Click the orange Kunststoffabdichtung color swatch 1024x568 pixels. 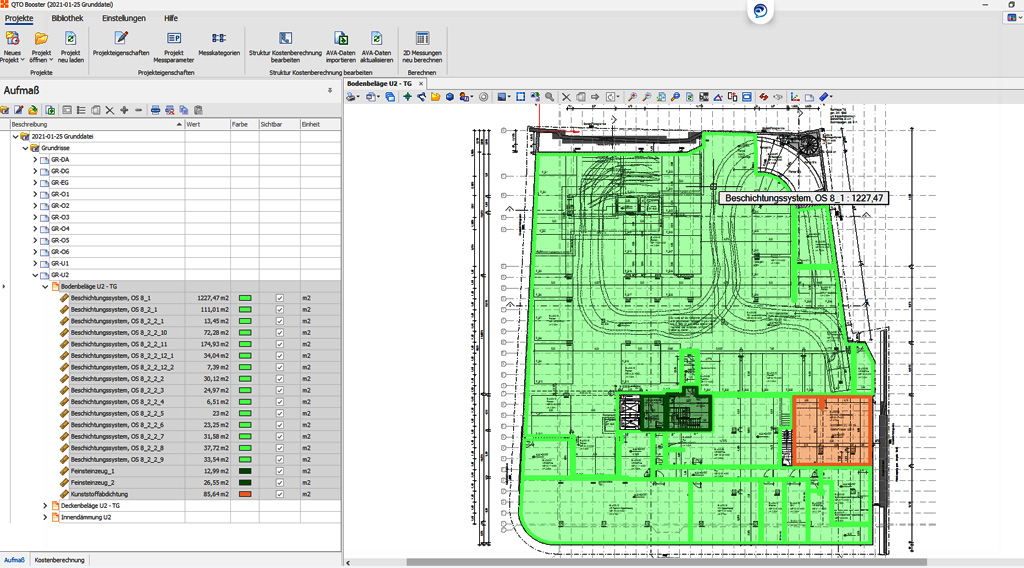click(244, 494)
